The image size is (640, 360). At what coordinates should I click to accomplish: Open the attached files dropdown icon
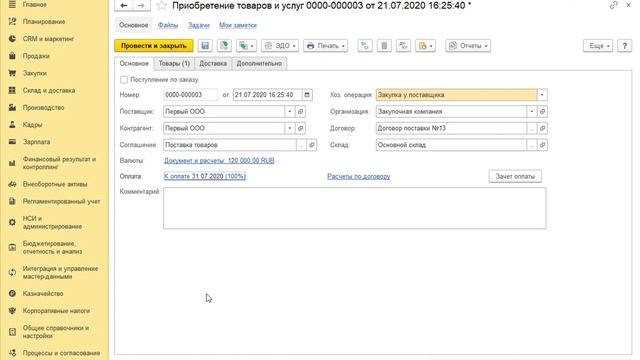[x=425, y=46]
